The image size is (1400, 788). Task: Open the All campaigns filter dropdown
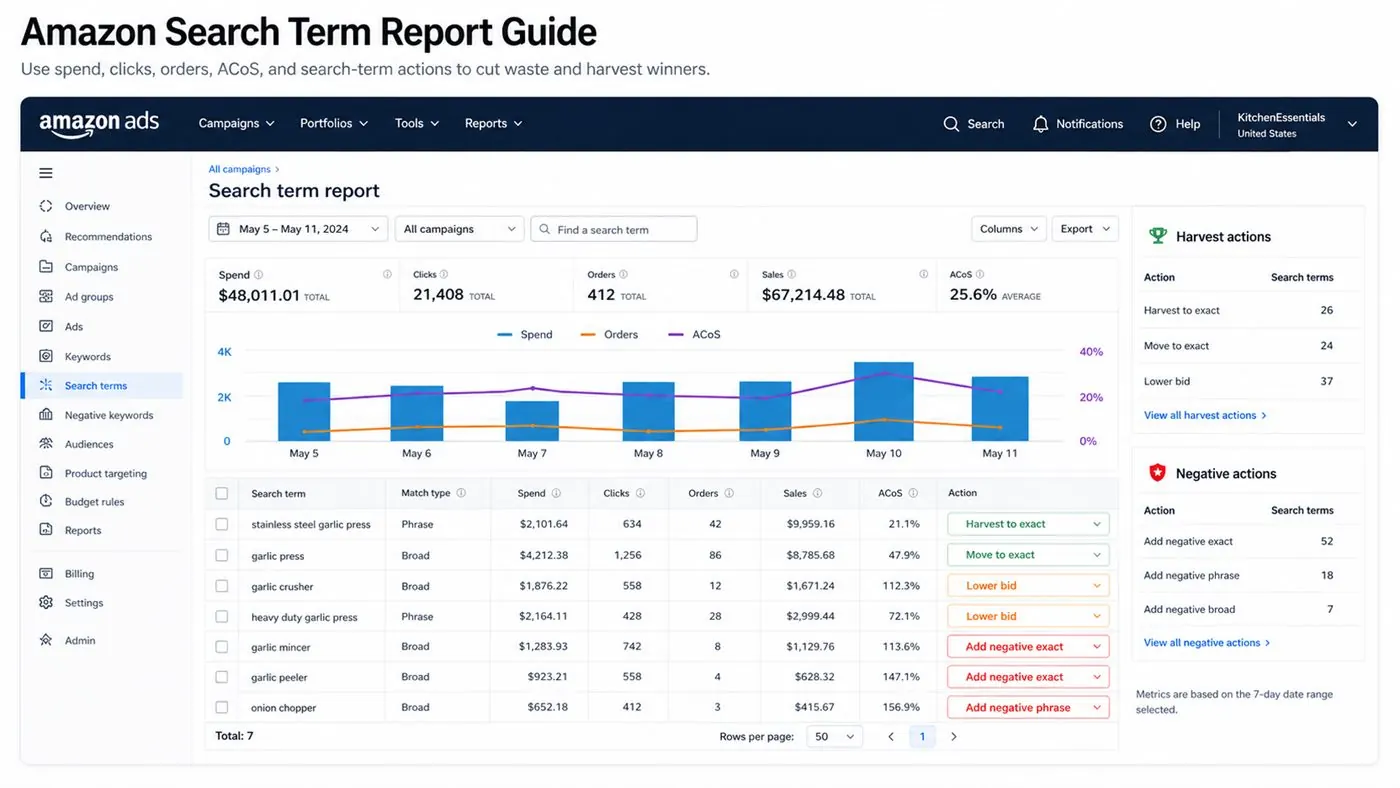[x=460, y=229]
